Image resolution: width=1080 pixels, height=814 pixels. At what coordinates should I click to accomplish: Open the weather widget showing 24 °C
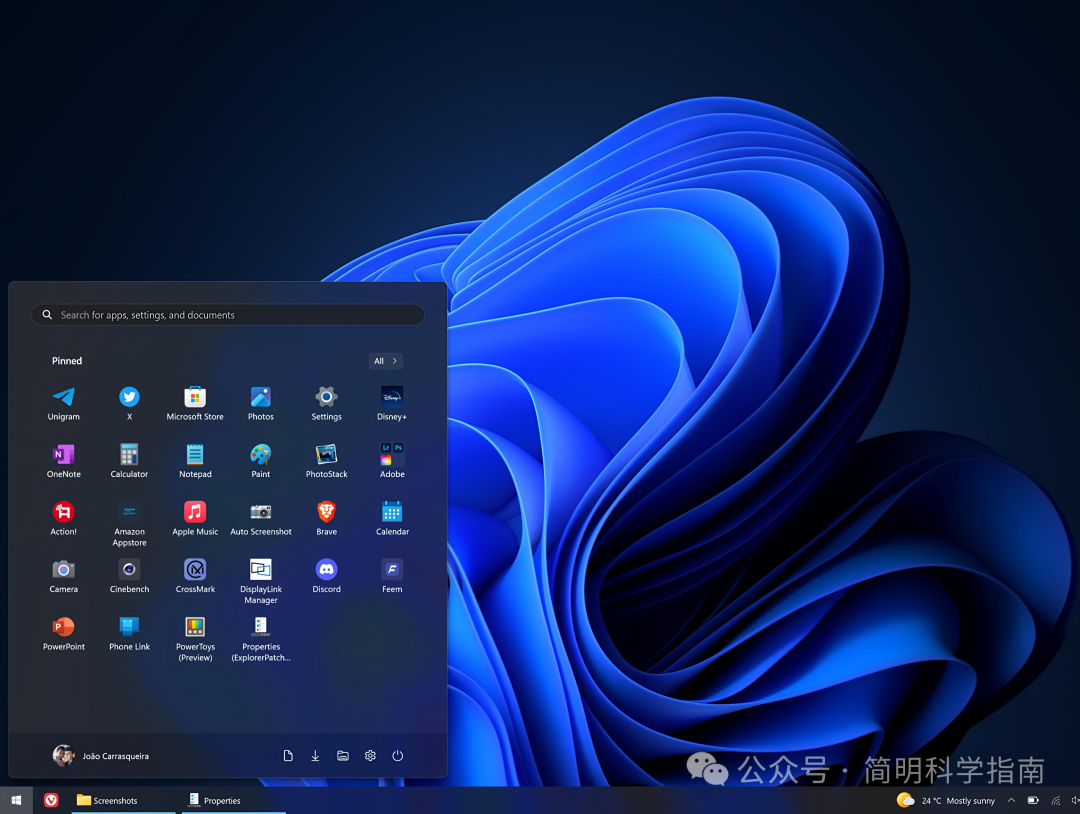[947, 801]
